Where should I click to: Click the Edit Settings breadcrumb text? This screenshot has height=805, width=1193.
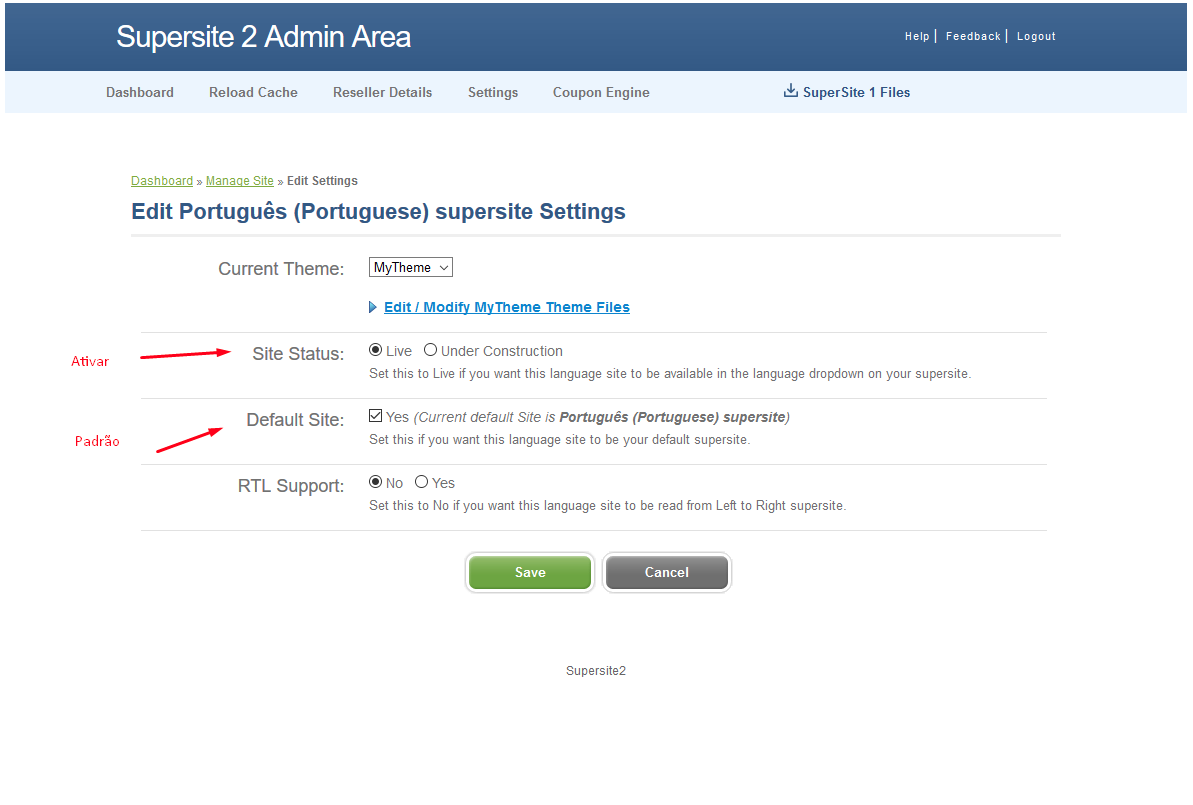point(322,181)
